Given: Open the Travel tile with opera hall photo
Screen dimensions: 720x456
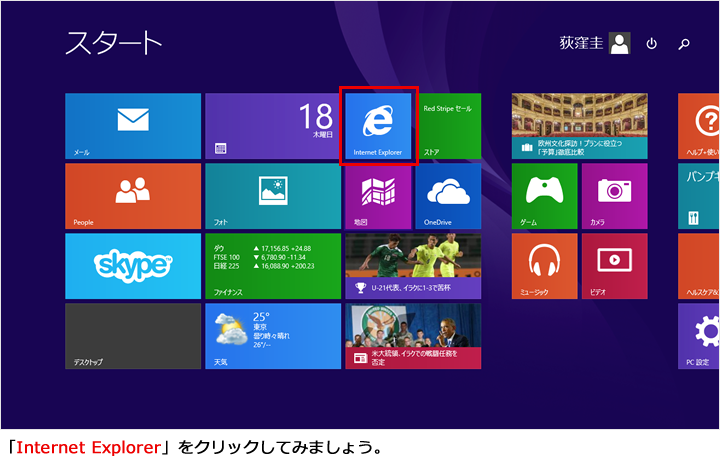Looking at the screenshot, I should 579,126.
